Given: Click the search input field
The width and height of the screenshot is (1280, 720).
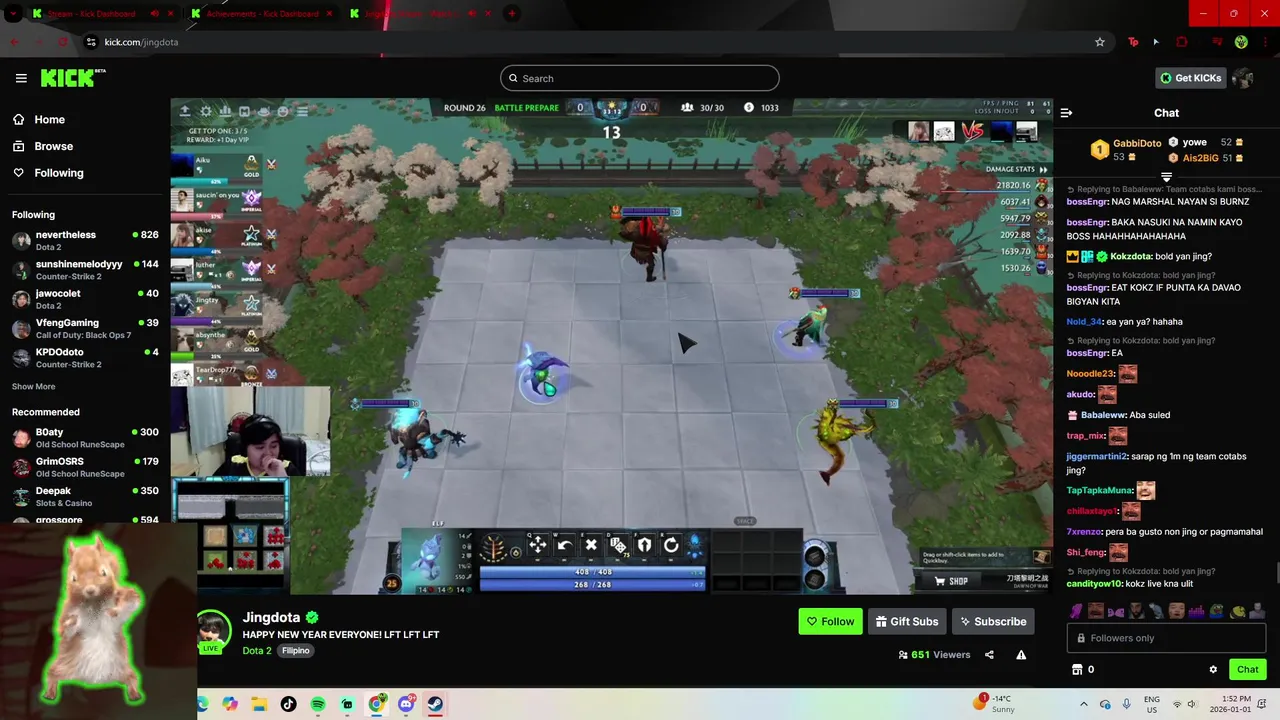Looking at the screenshot, I should 640,78.
